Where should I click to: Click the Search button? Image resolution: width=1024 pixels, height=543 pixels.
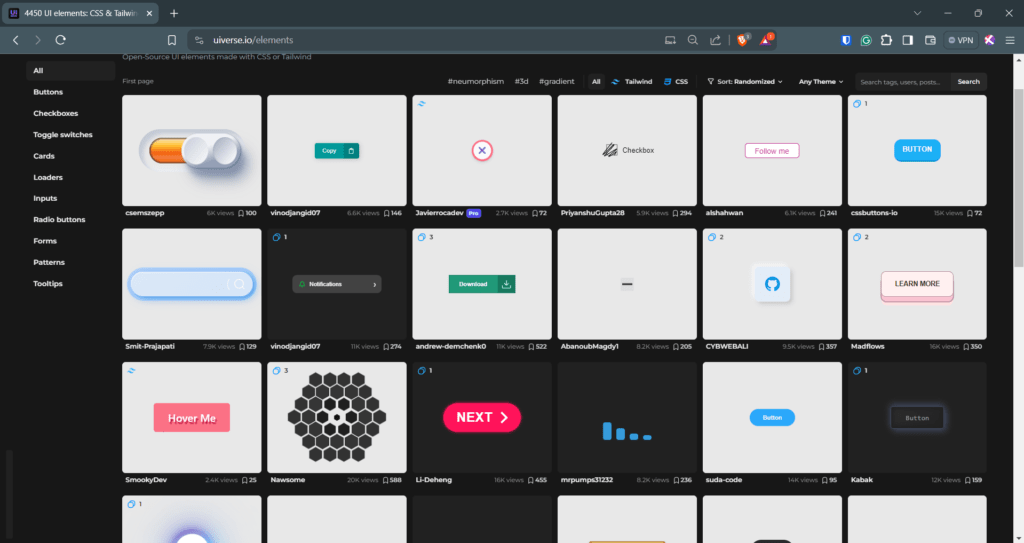pos(968,82)
